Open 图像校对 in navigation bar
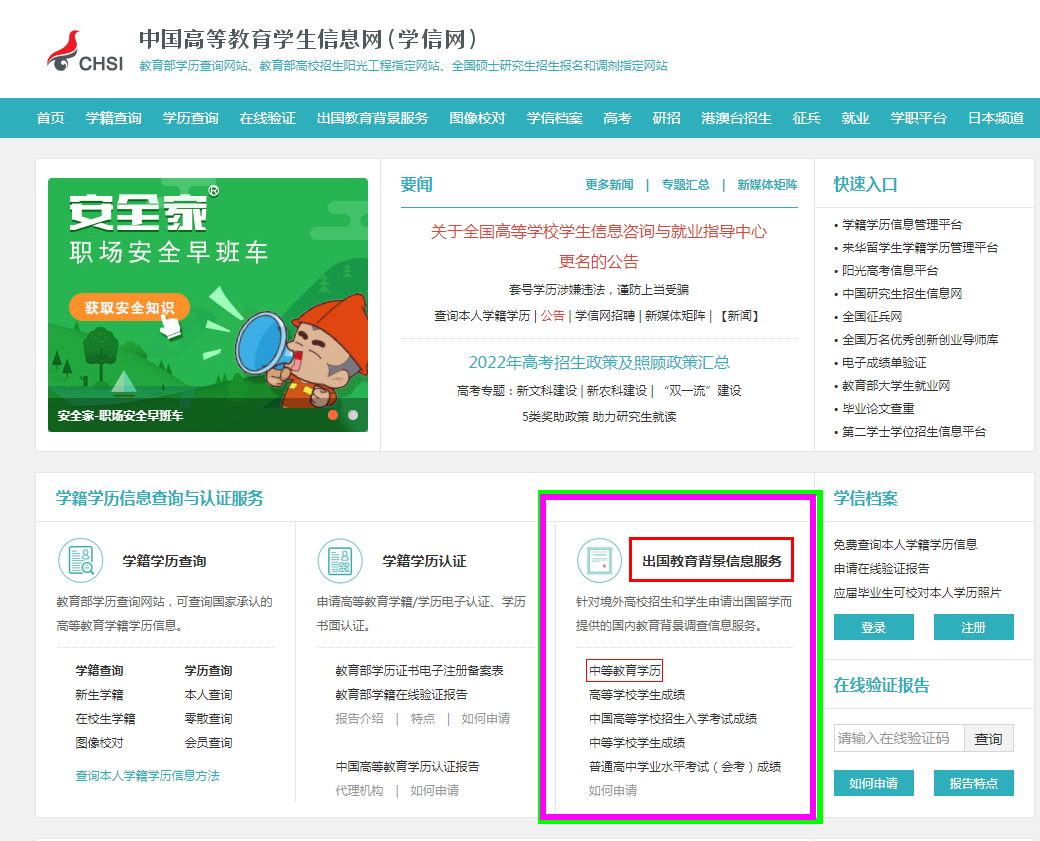This screenshot has height=841, width=1040. pyautogui.click(x=477, y=118)
